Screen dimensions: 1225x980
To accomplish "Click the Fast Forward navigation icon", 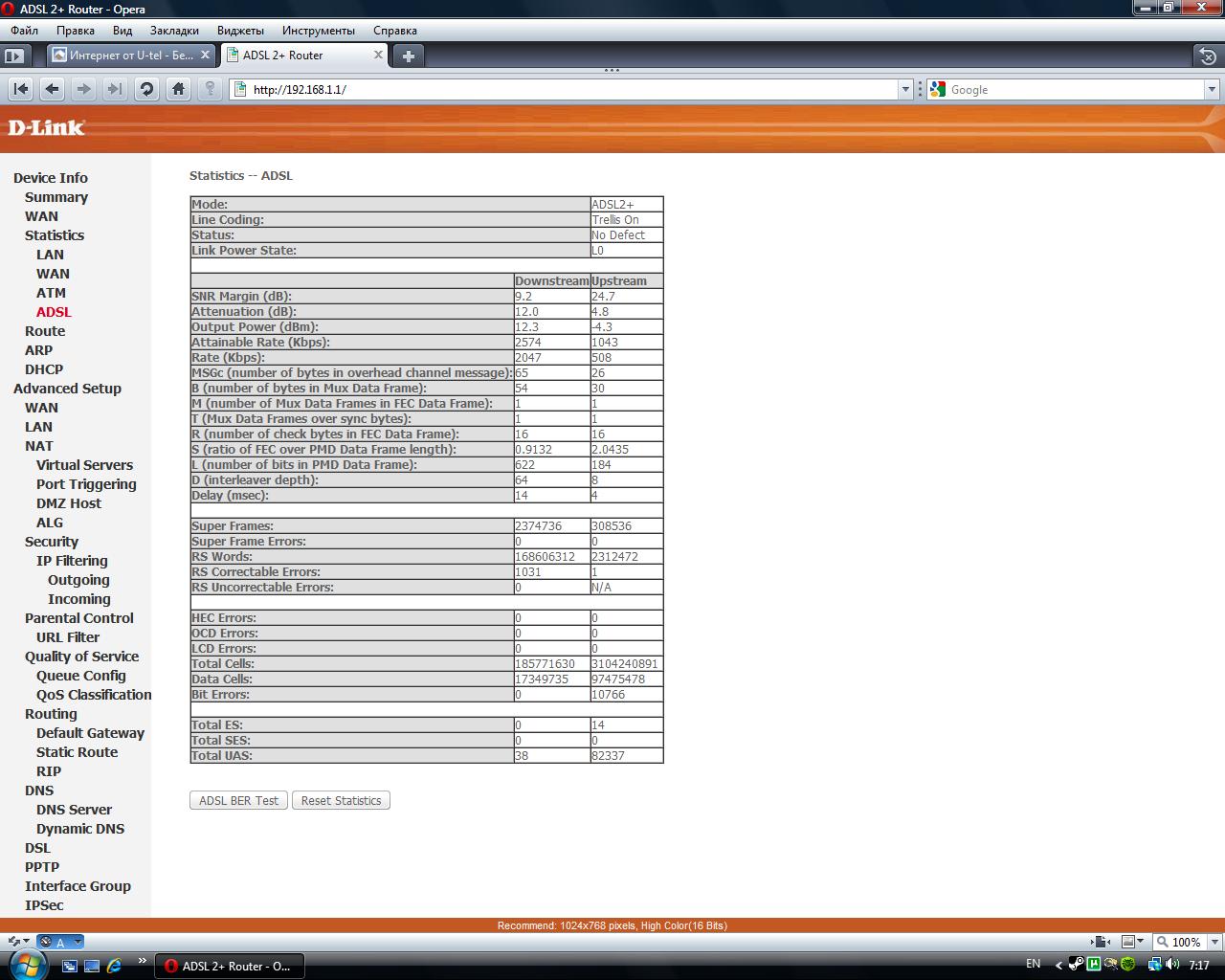I will click(115, 89).
